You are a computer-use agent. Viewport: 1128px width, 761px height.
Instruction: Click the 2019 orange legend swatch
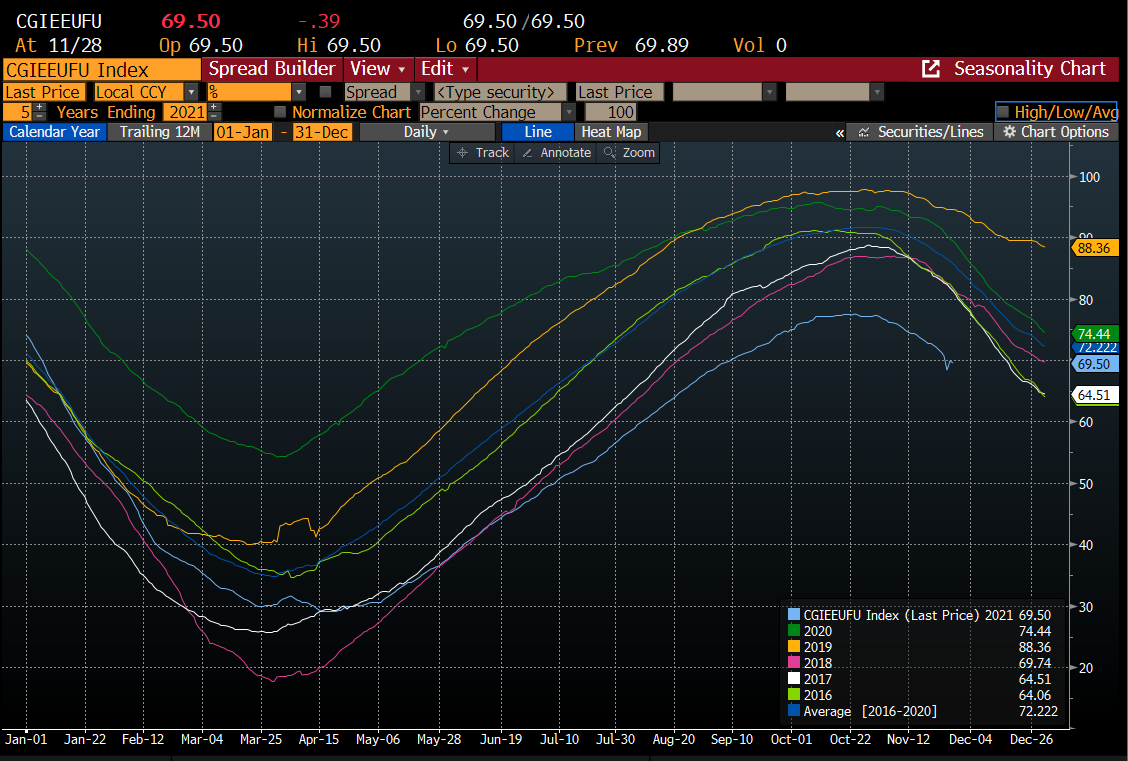(794, 647)
